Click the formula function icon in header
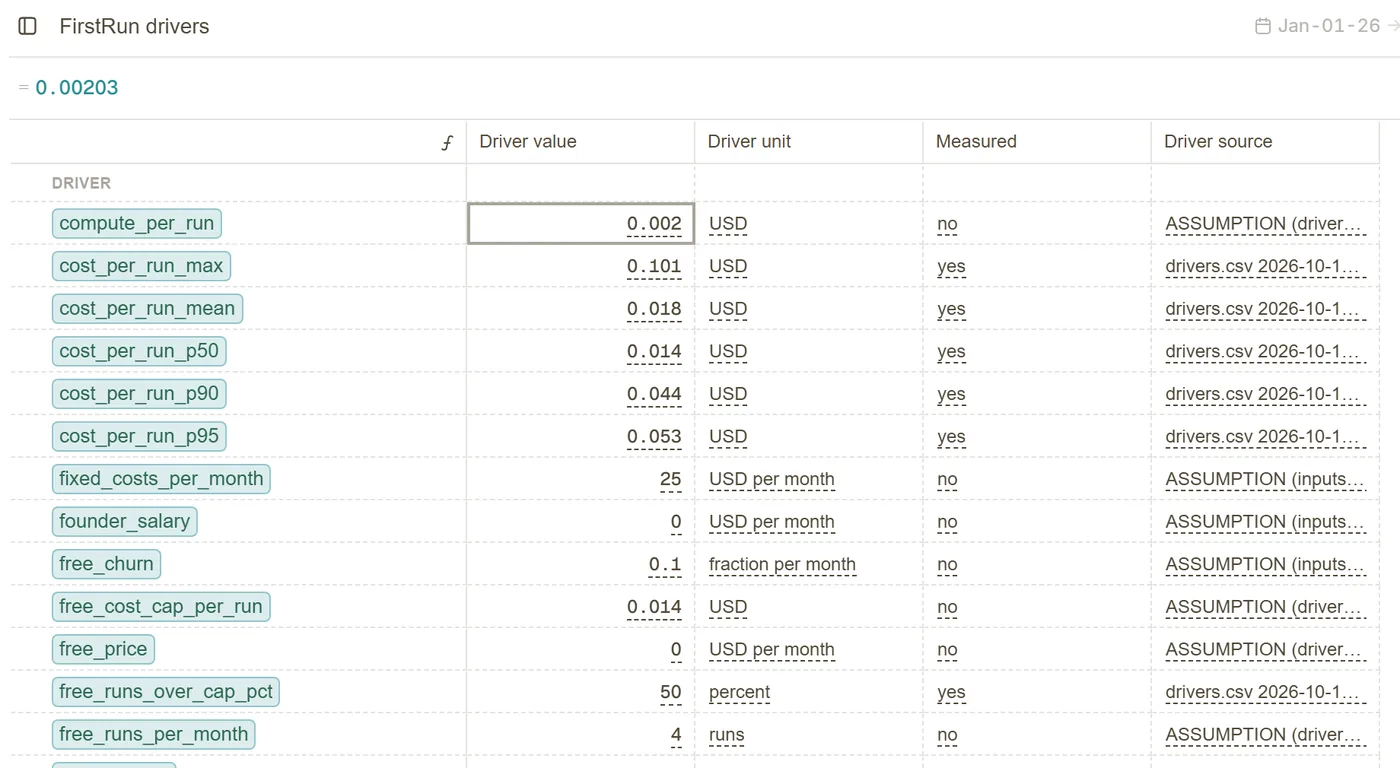This screenshot has height=768, width=1400. coord(447,142)
